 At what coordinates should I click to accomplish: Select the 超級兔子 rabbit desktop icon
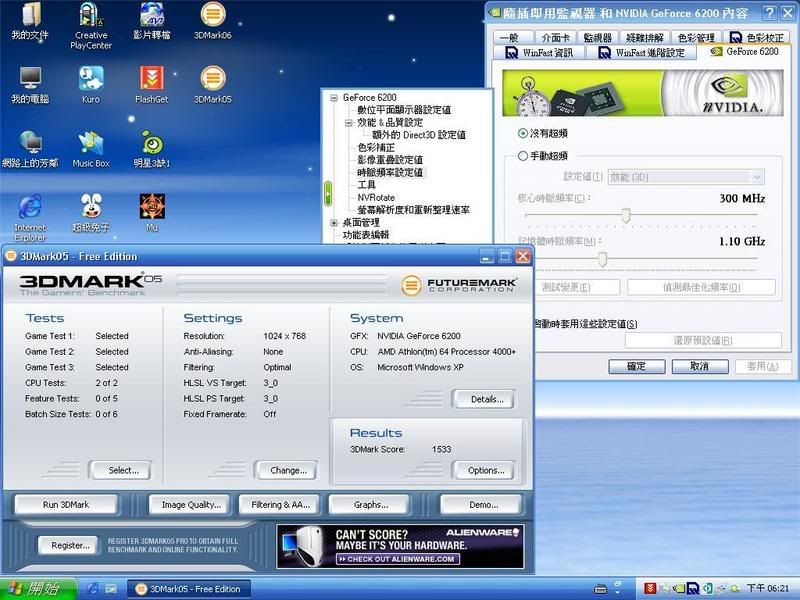91,213
